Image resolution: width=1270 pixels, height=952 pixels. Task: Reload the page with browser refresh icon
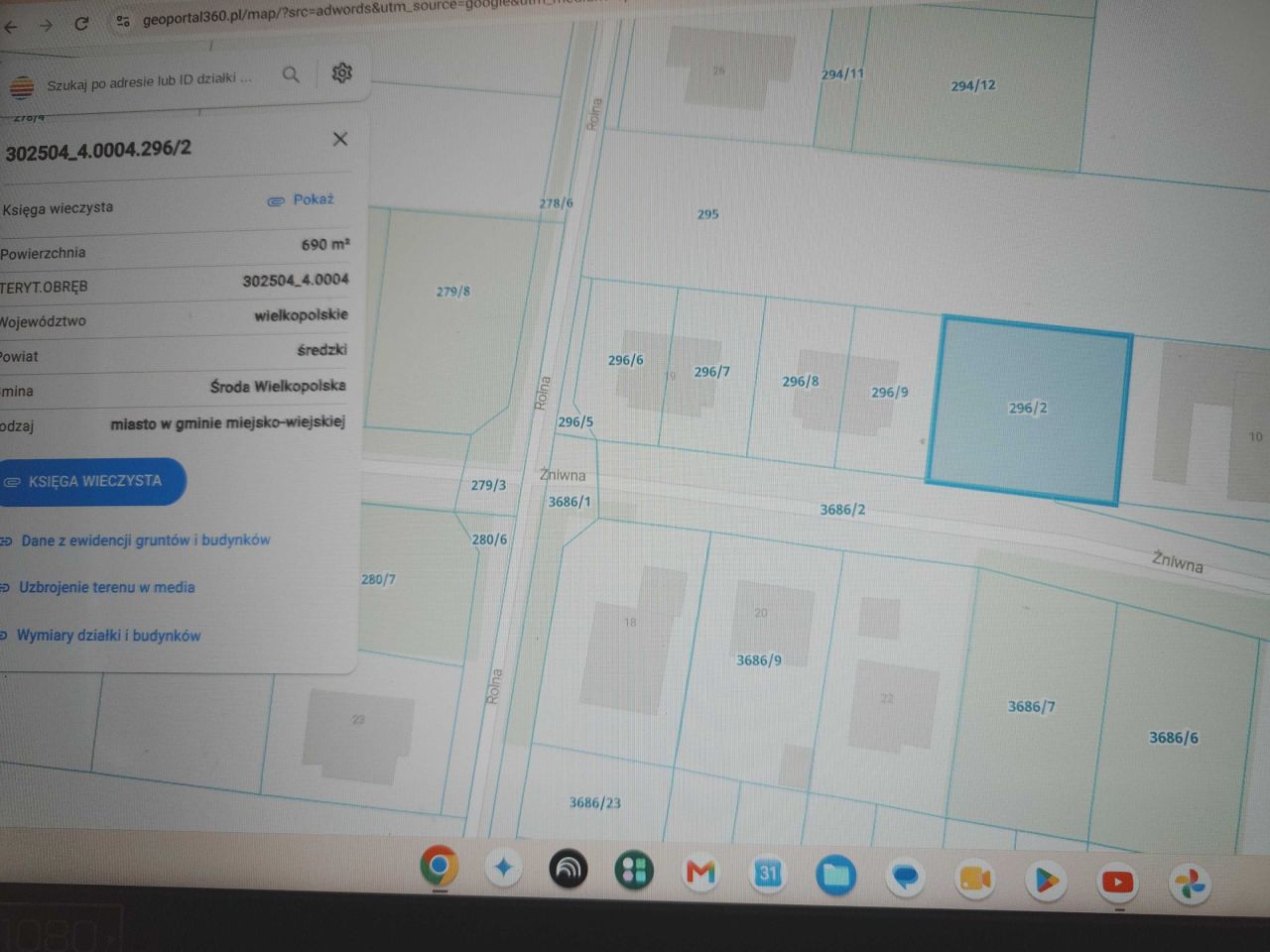(x=81, y=24)
